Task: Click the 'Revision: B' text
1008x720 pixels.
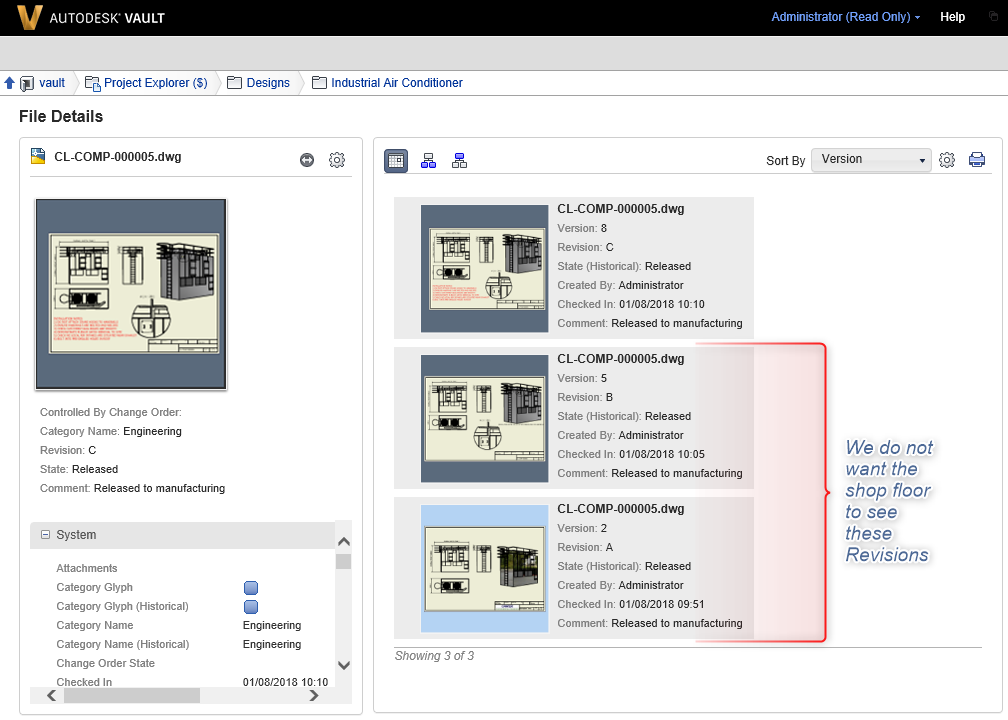Action: tap(585, 397)
